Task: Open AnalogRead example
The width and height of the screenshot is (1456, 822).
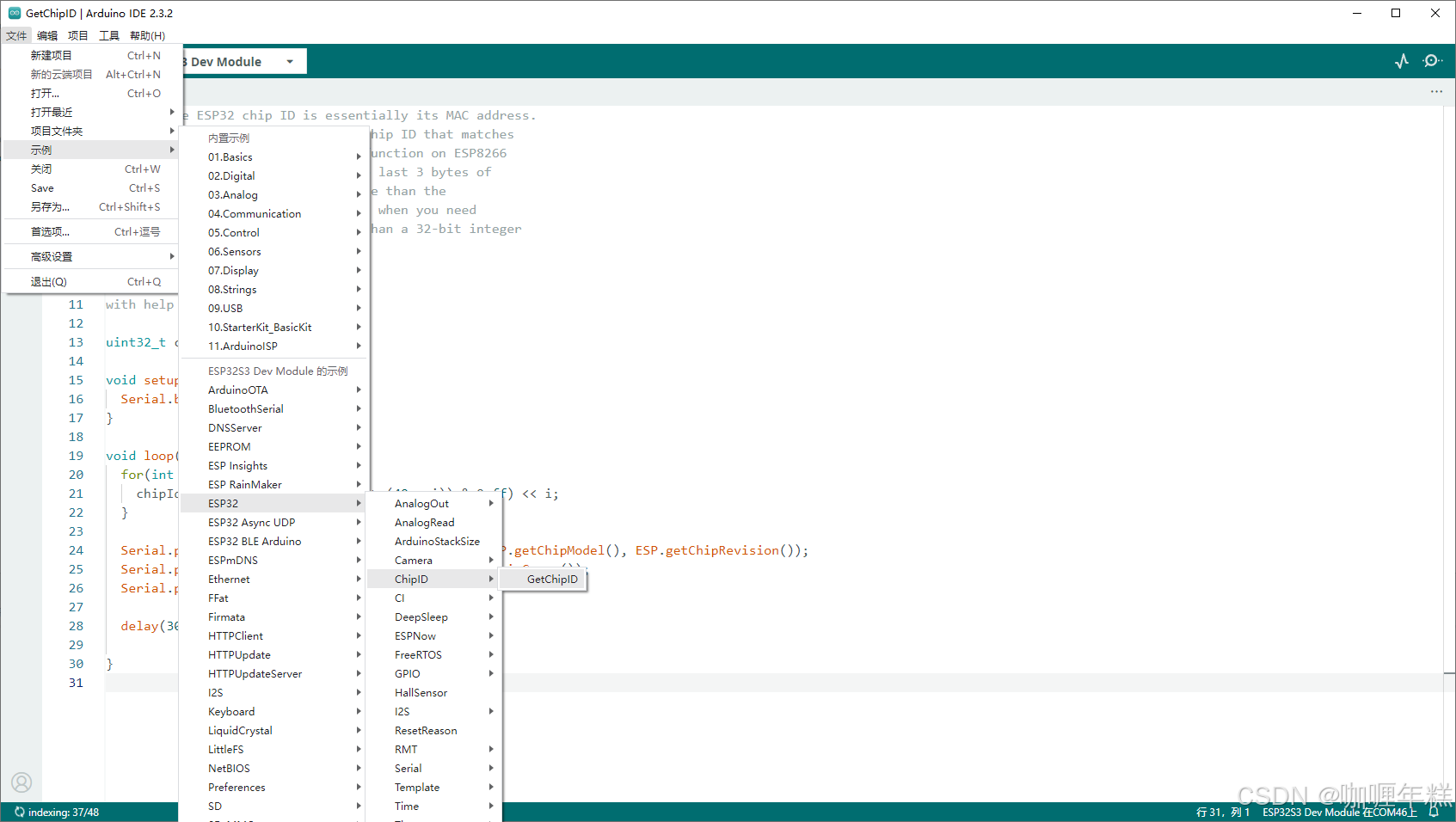Action: pos(433,522)
